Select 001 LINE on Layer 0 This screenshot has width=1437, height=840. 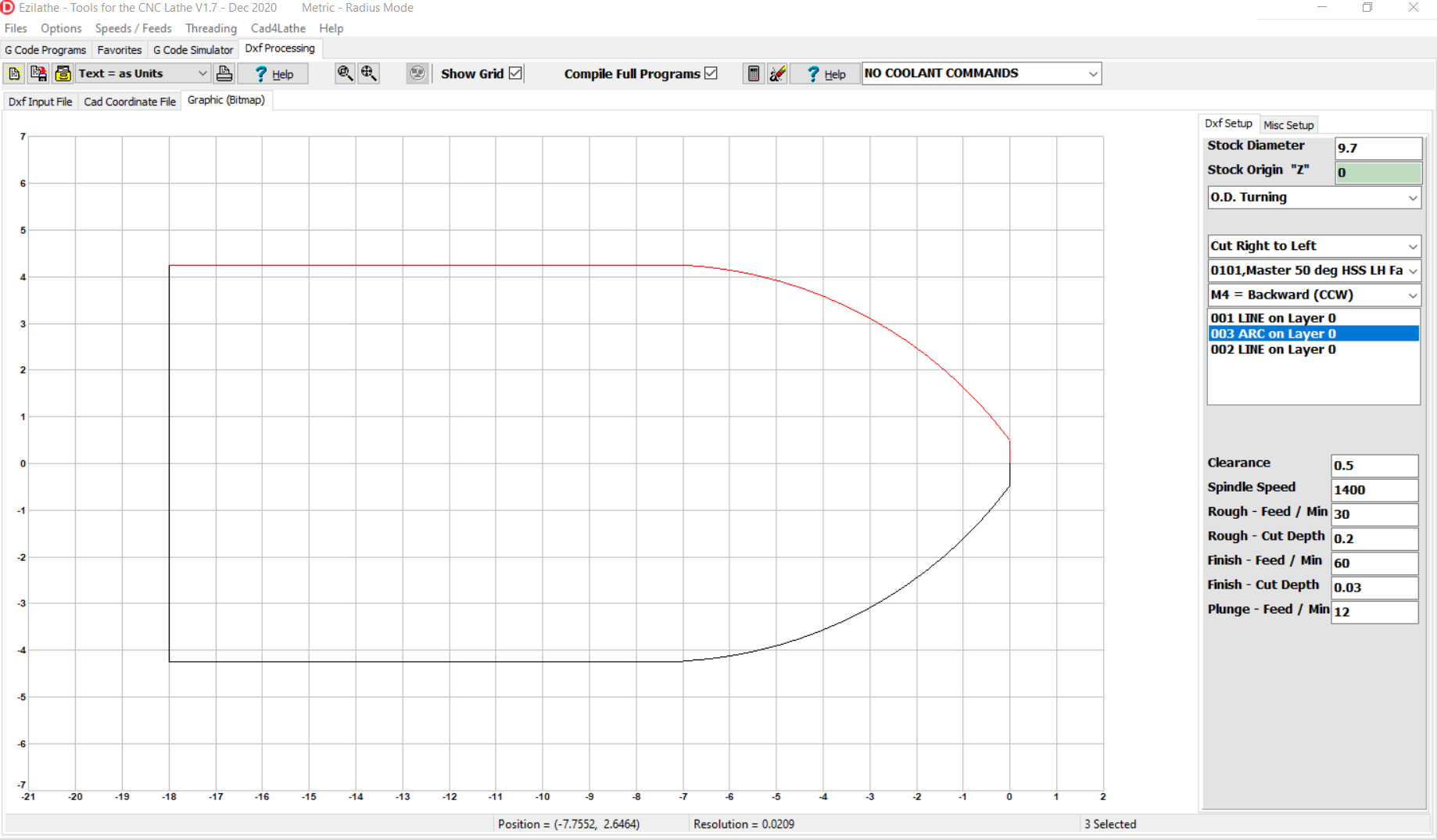(x=1313, y=318)
